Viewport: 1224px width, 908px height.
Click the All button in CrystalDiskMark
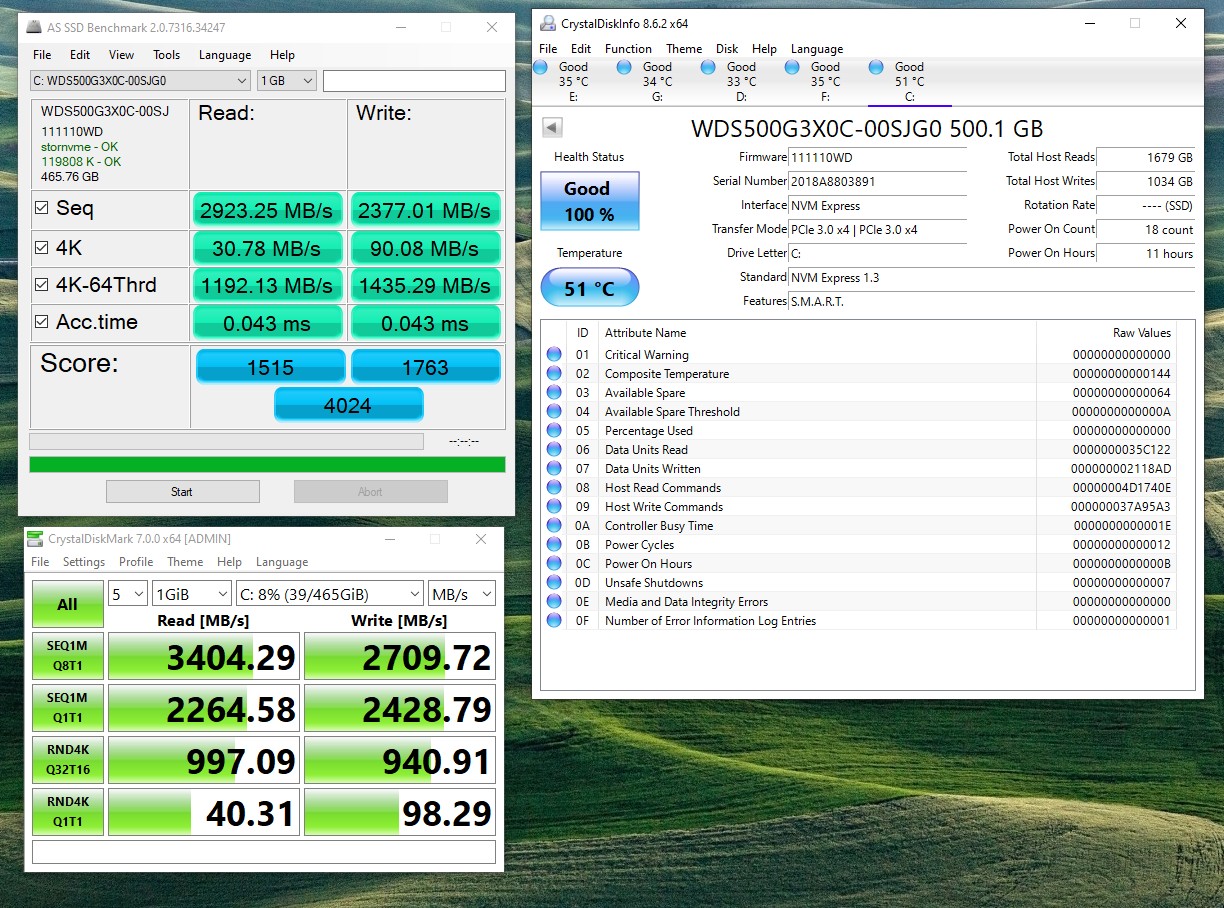point(68,604)
